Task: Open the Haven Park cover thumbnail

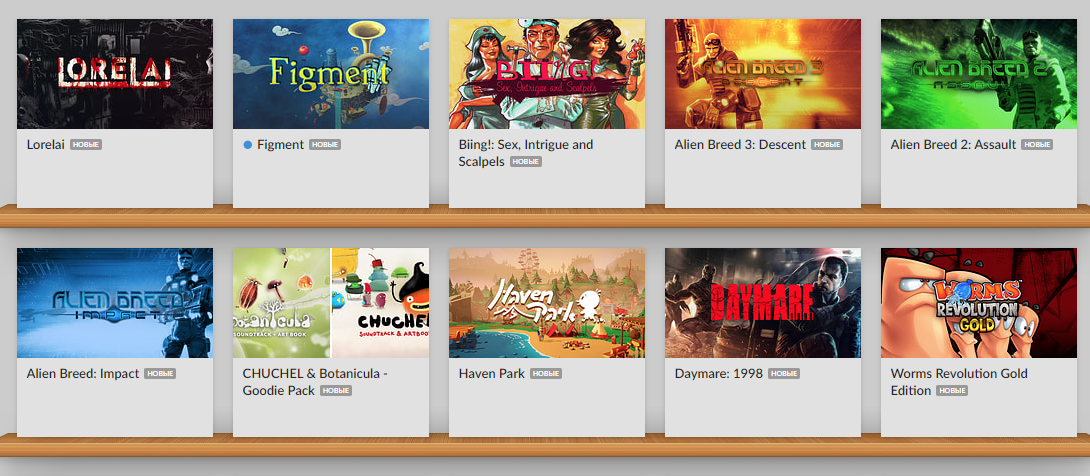Action: [547, 303]
